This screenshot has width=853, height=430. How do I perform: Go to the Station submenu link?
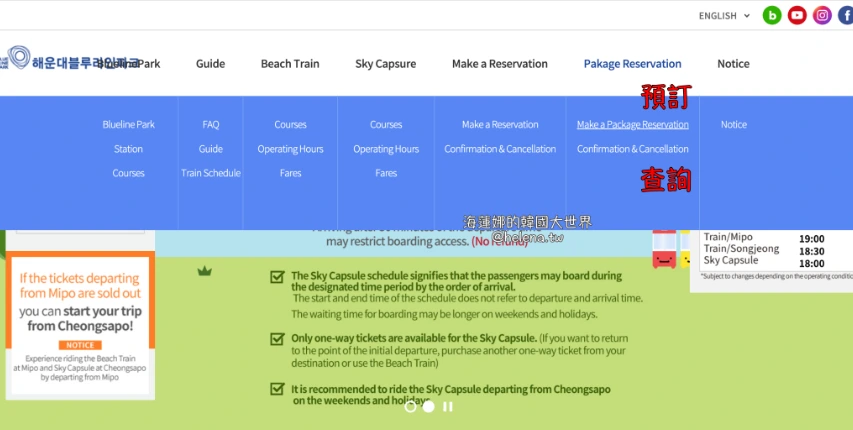click(128, 149)
